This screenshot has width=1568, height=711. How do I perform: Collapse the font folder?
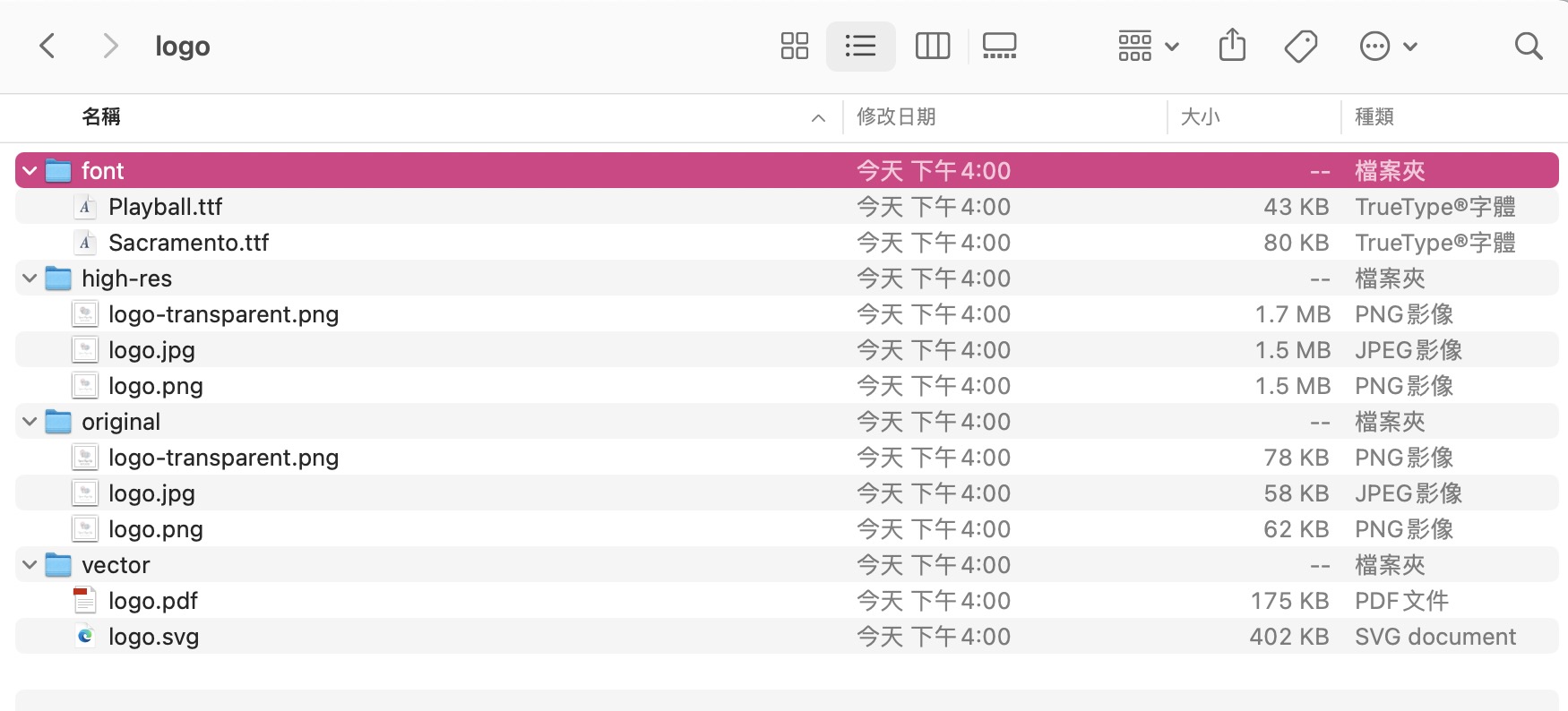coord(30,170)
